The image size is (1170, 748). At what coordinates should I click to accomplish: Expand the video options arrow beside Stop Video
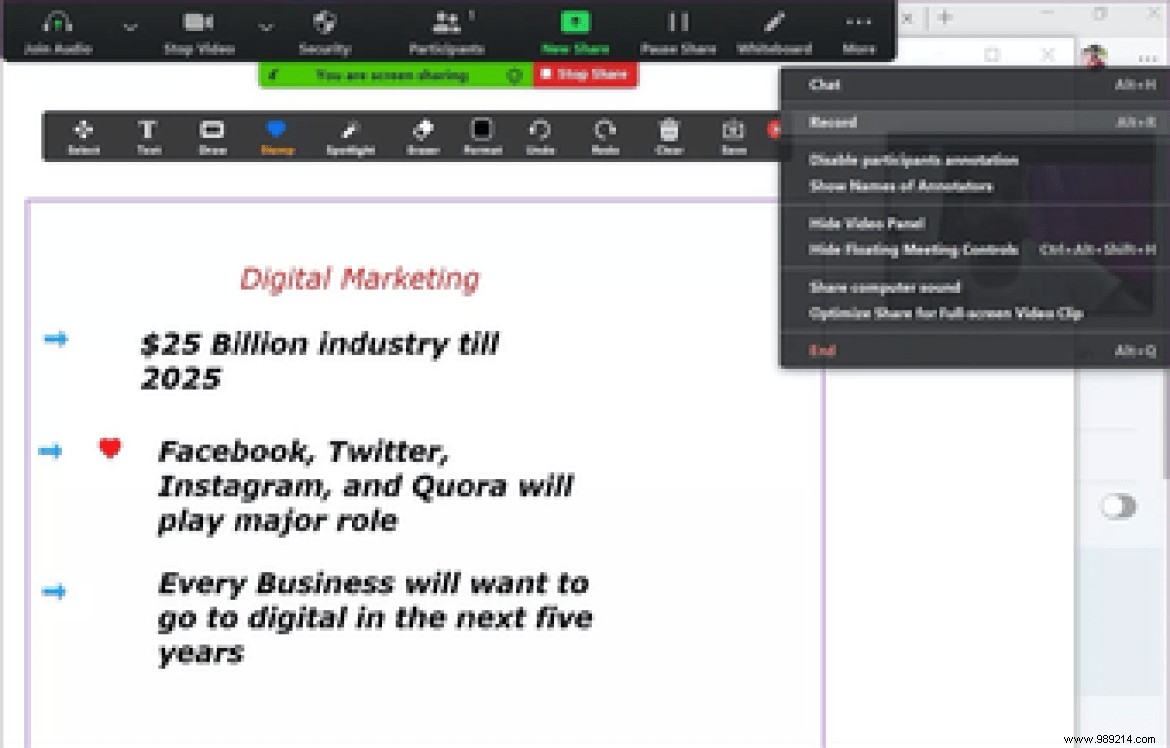pyautogui.click(x=266, y=27)
